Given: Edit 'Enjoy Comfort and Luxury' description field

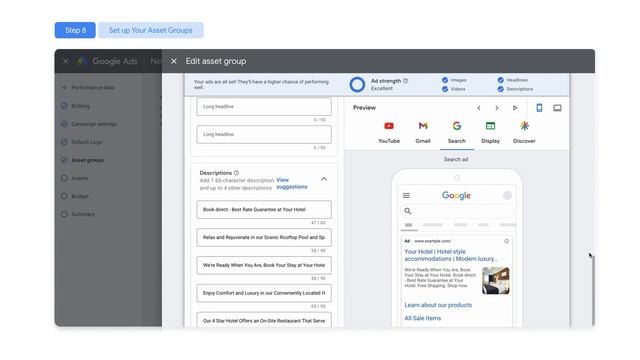Looking at the screenshot, I should pos(264,293).
